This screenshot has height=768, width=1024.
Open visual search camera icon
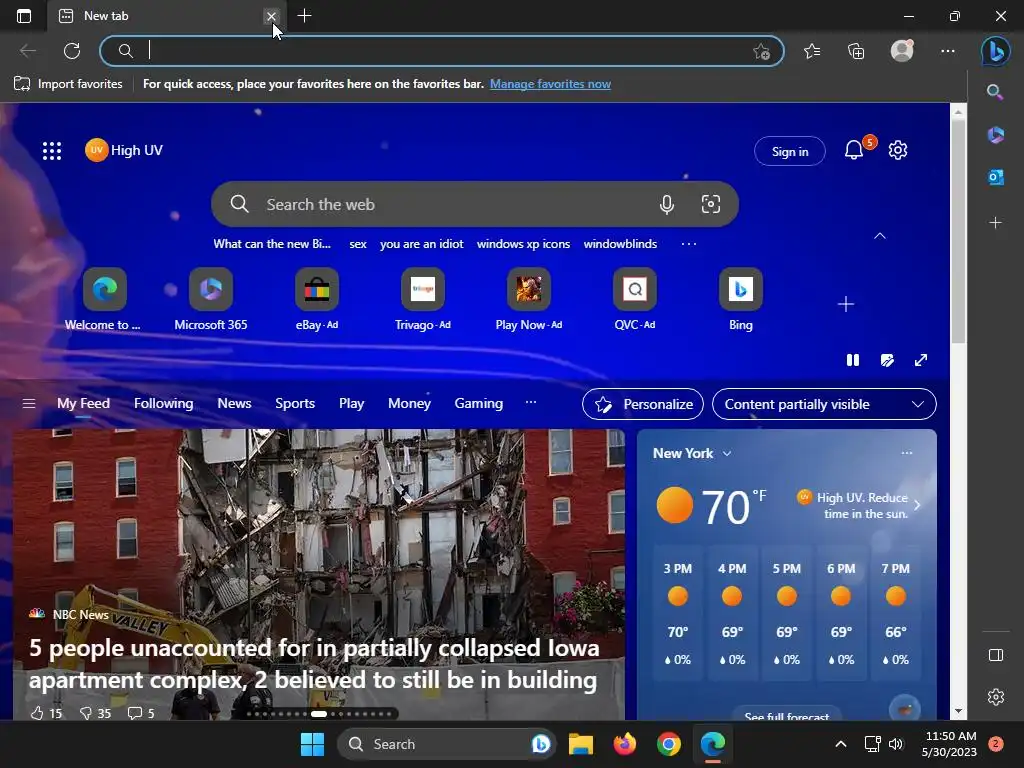pyautogui.click(x=711, y=204)
